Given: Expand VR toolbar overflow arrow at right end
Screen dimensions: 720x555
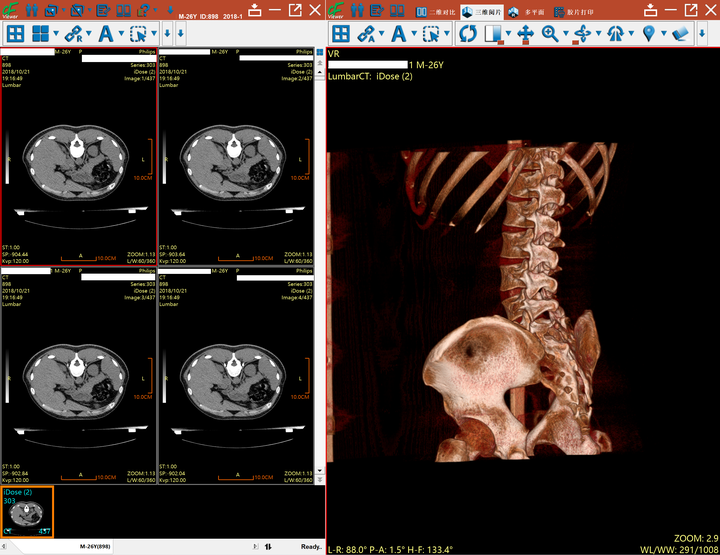Looking at the screenshot, I should click(x=702, y=33).
